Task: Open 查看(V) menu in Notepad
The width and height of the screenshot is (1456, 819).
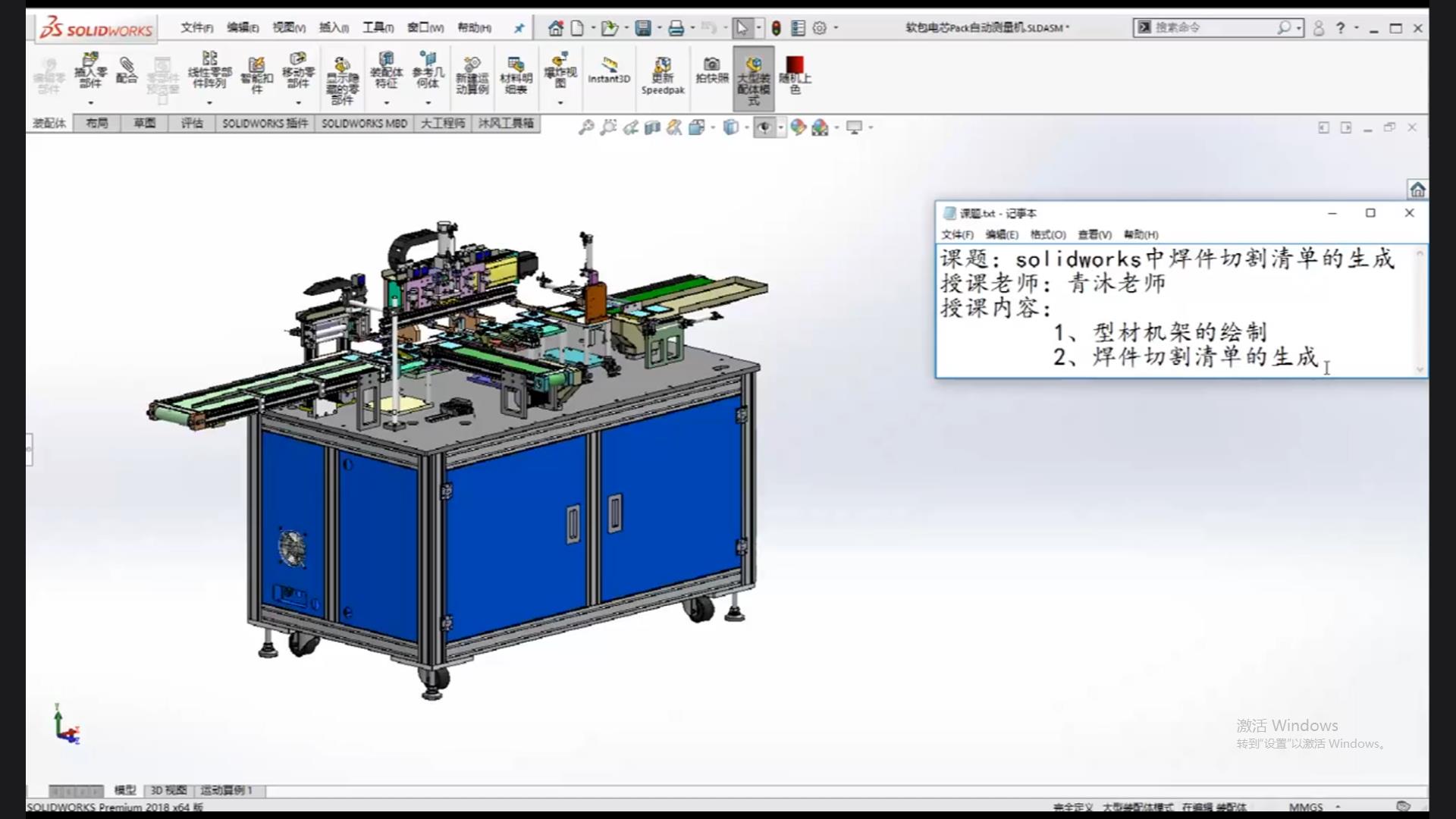Action: [x=1094, y=235]
